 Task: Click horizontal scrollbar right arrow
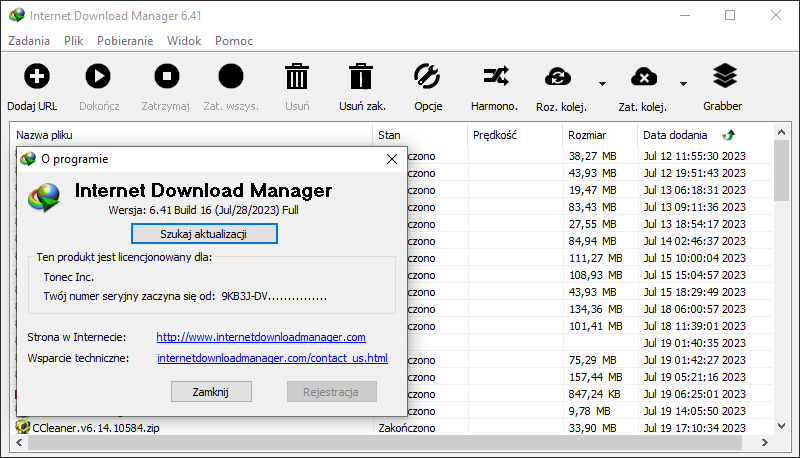coord(764,443)
